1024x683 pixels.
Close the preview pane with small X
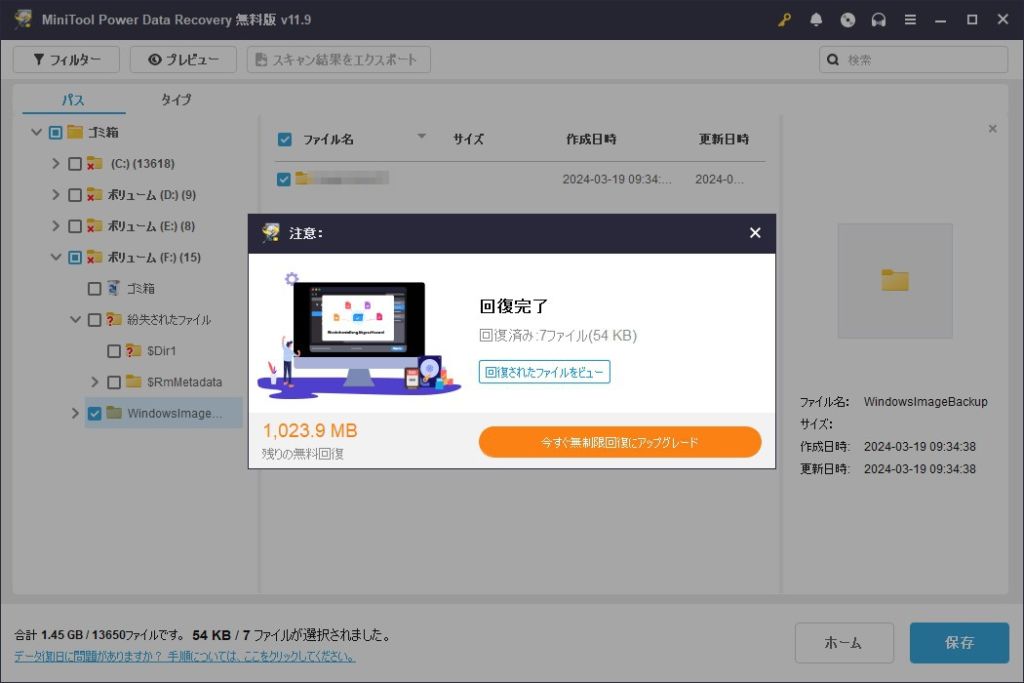pyautogui.click(x=992, y=129)
